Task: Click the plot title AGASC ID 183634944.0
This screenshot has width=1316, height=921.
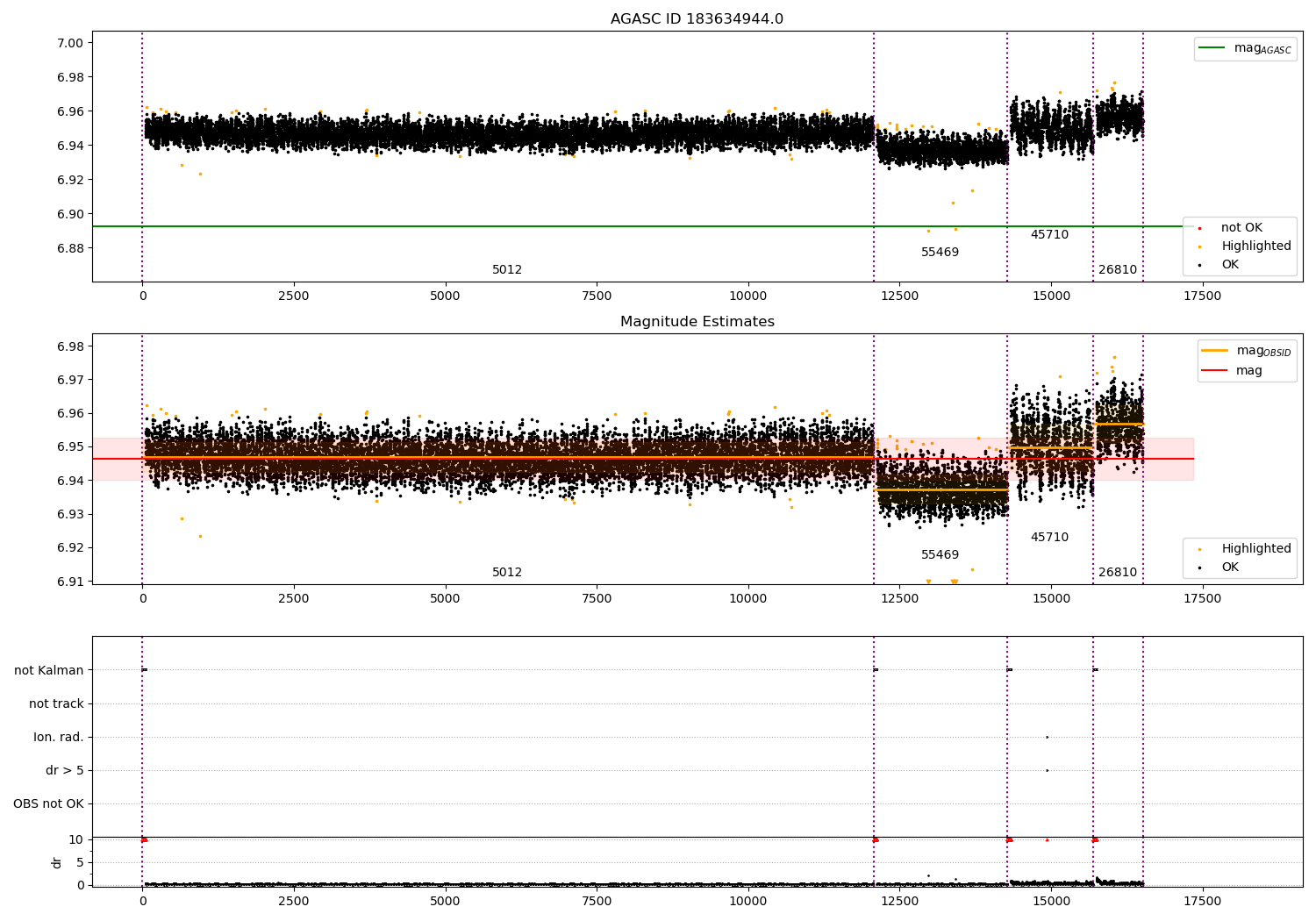Action: [697, 19]
